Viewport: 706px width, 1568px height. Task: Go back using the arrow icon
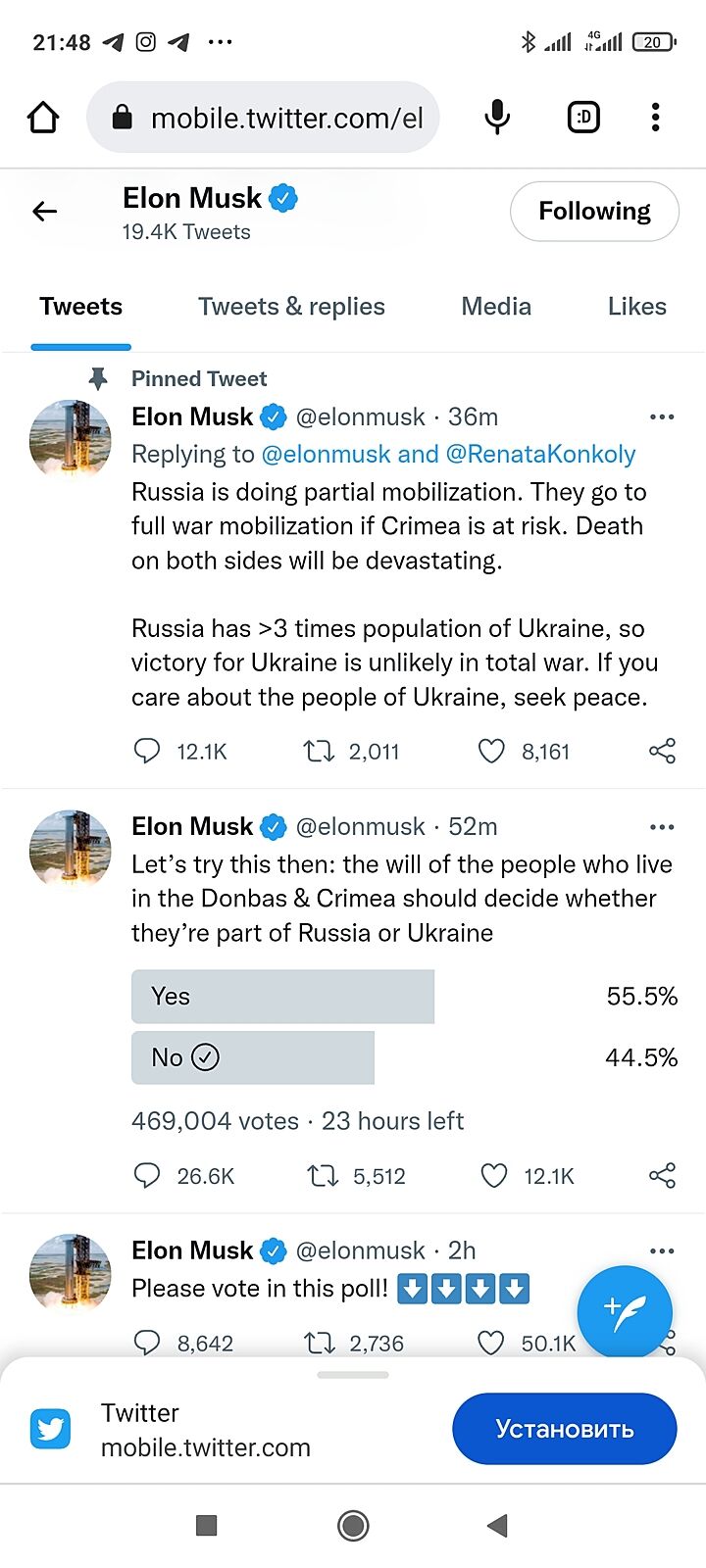tap(45, 211)
